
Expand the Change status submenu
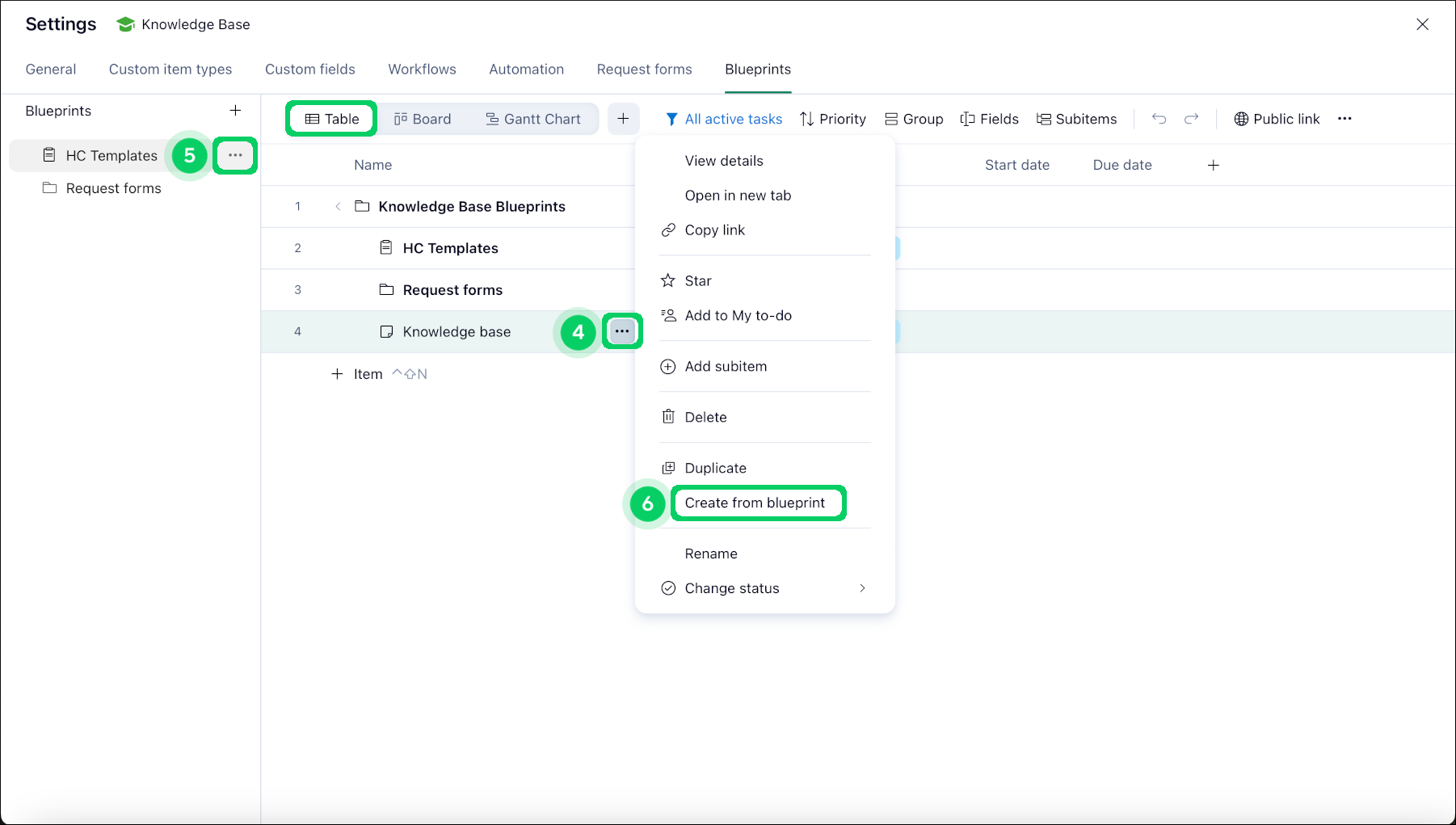731,587
